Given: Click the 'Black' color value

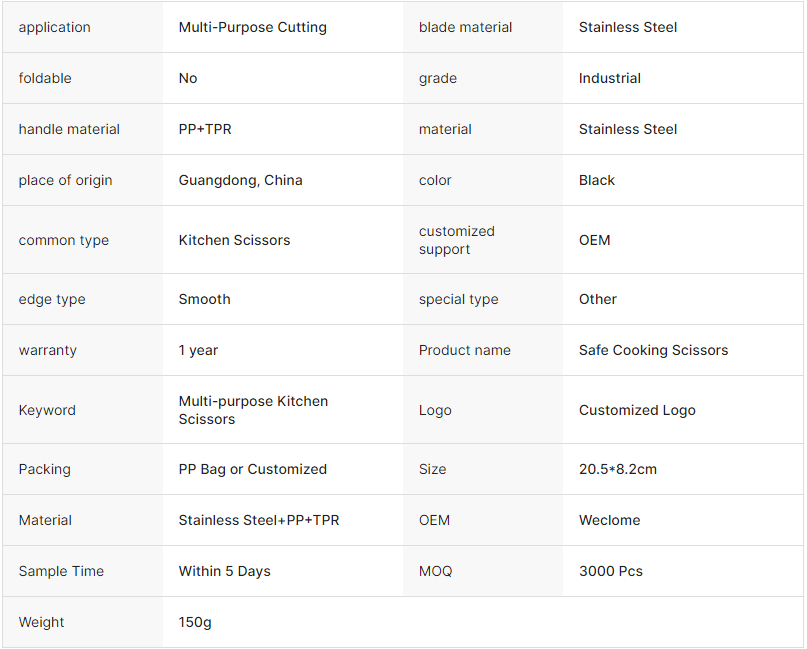Looking at the screenshot, I should click(596, 180).
